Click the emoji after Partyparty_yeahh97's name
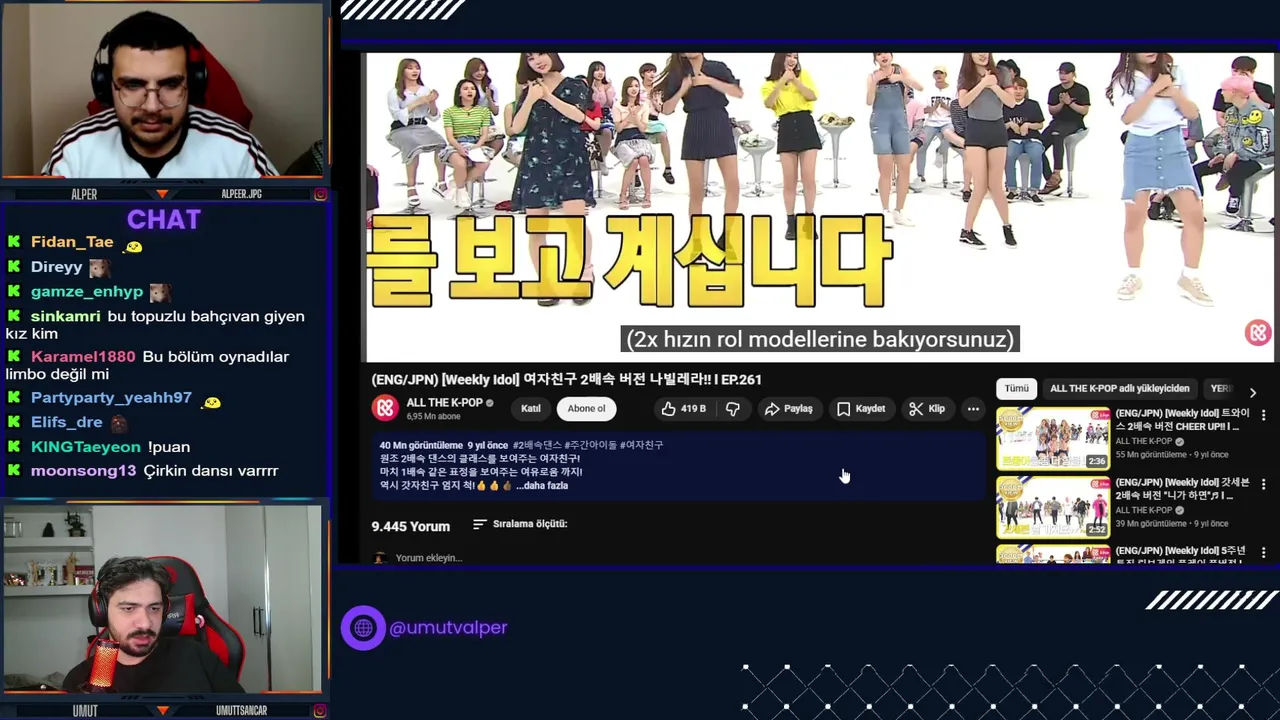 [211, 401]
